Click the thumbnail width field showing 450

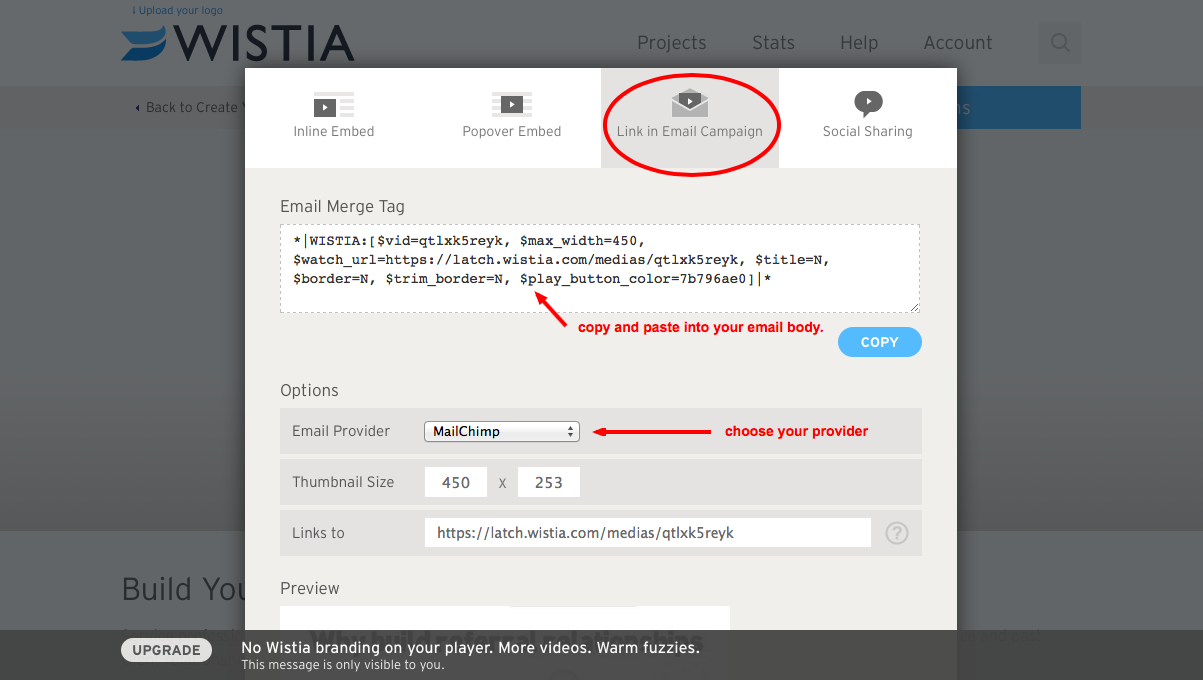click(456, 482)
